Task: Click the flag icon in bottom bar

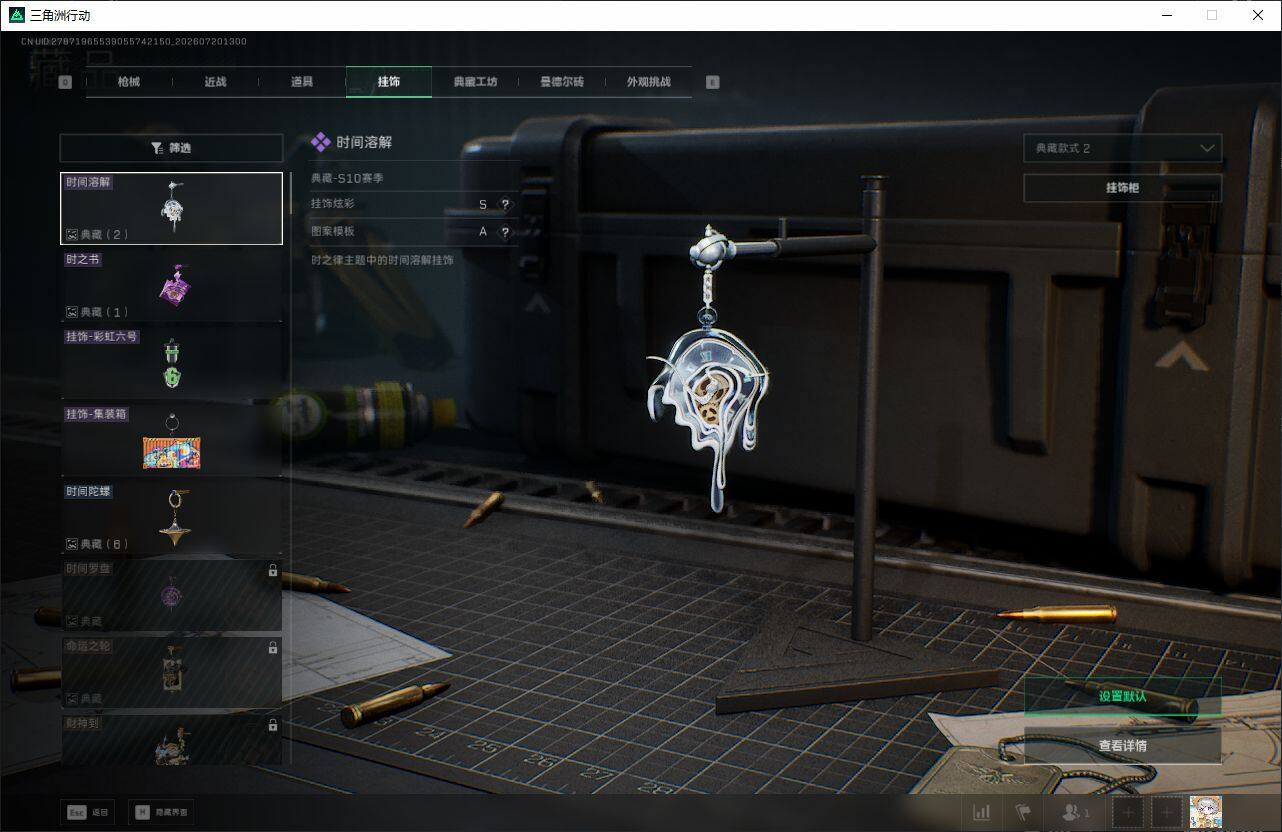Action: pyautogui.click(x=1023, y=813)
